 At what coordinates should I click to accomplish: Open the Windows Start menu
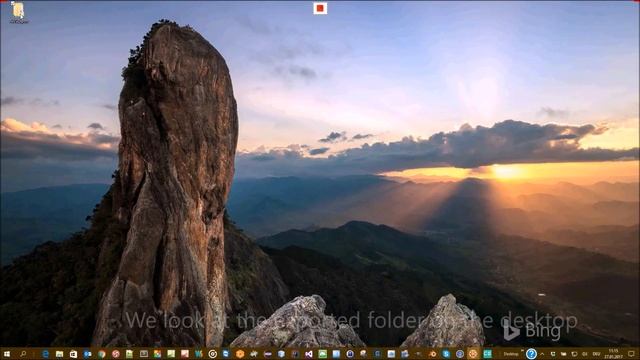pos(7,354)
